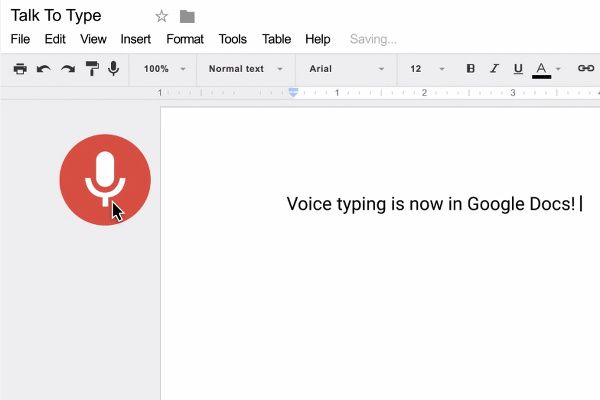Undo the last action
600x400 pixels.
(44, 69)
